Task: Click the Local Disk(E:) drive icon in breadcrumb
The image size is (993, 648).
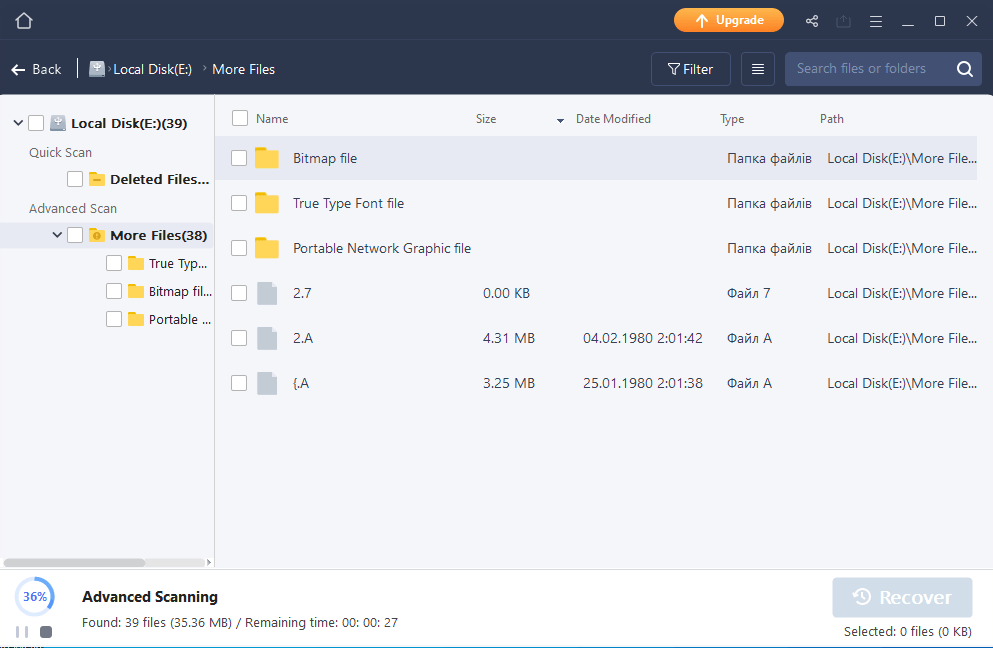Action: [x=97, y=69]
